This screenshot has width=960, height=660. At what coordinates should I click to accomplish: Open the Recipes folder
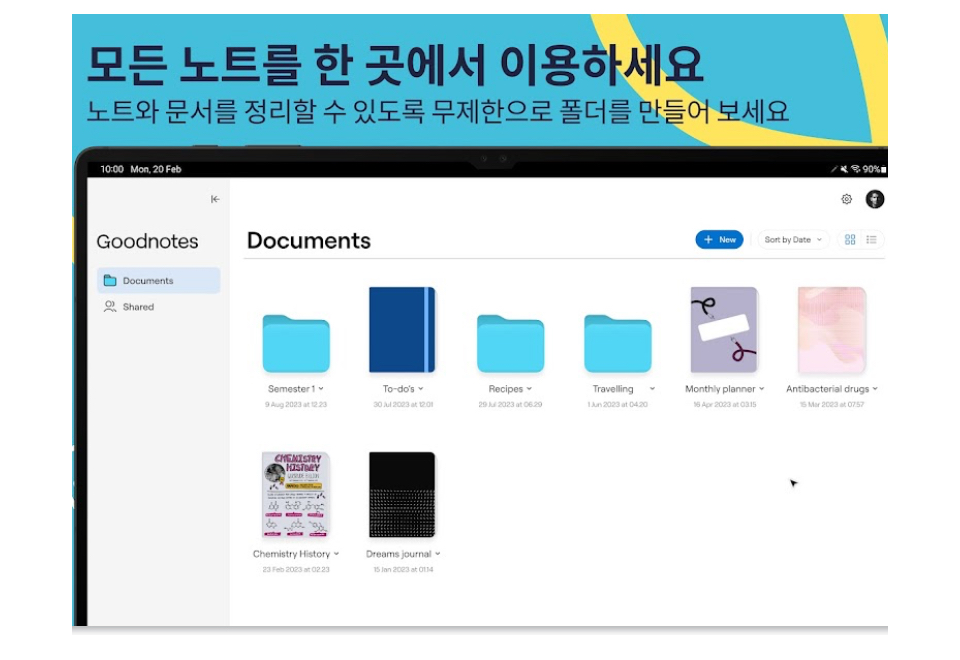(510, 343)
